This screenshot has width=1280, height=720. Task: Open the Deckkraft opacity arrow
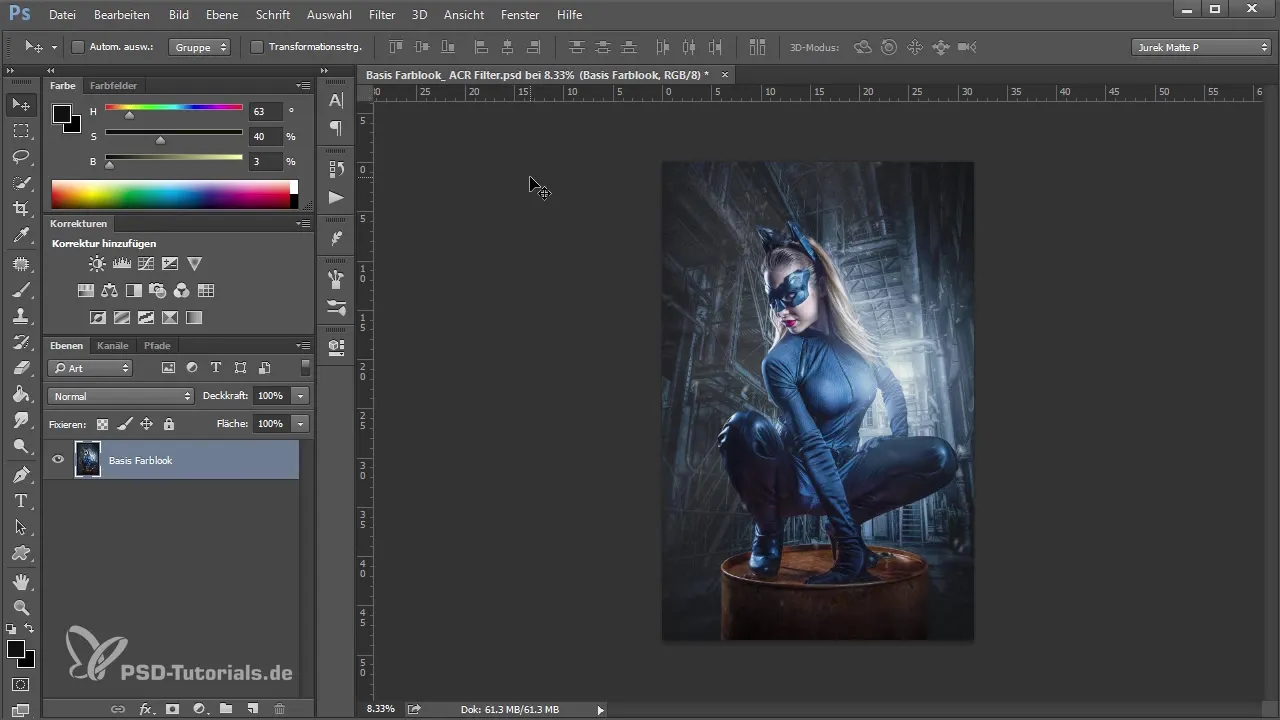pyautogui.click(x=300, y=396)
